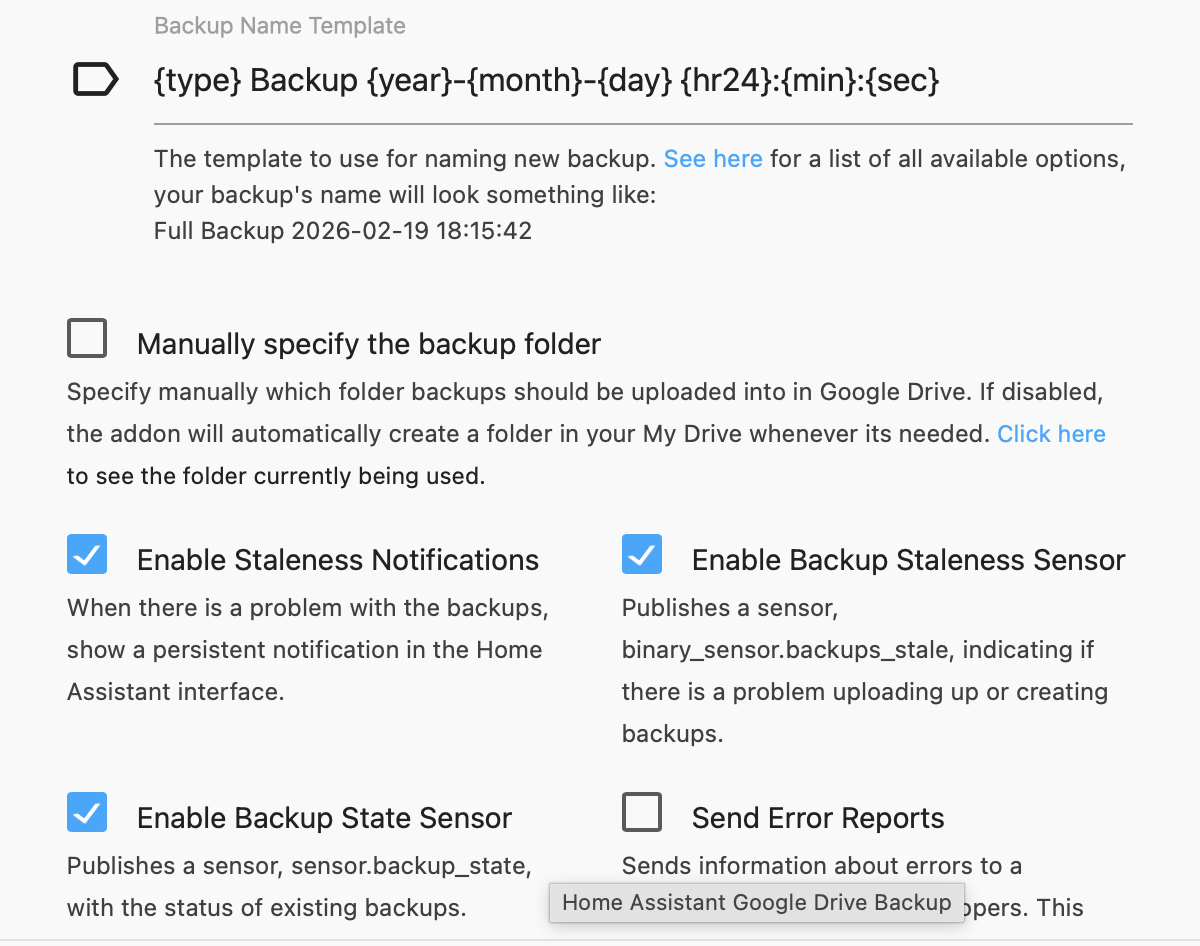Click the 'Send Error Reports' label text
This screenshot has height=946, width=1200.
coord(818,818)
